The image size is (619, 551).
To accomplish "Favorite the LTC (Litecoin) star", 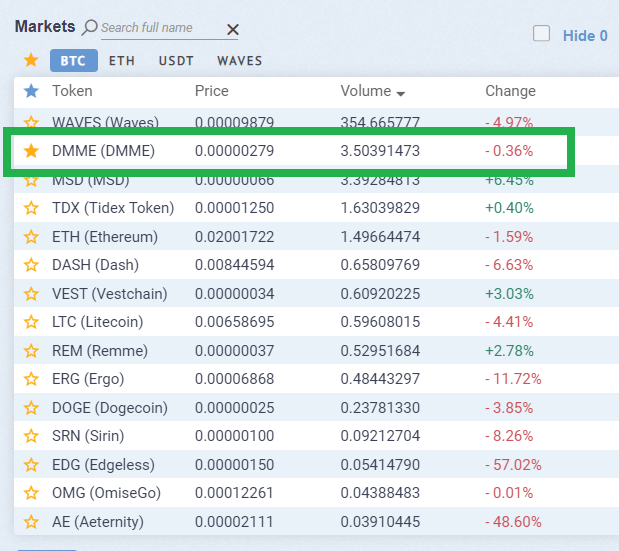I will point(31,322).
